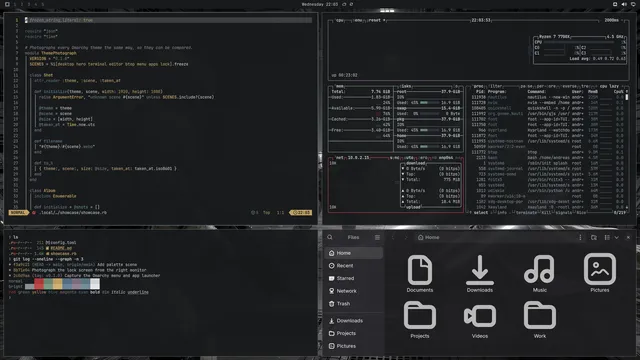The width and height of the screenshot is (640, 360).
Task: Open the Files hamburger menu
Action: coord(377,237)
